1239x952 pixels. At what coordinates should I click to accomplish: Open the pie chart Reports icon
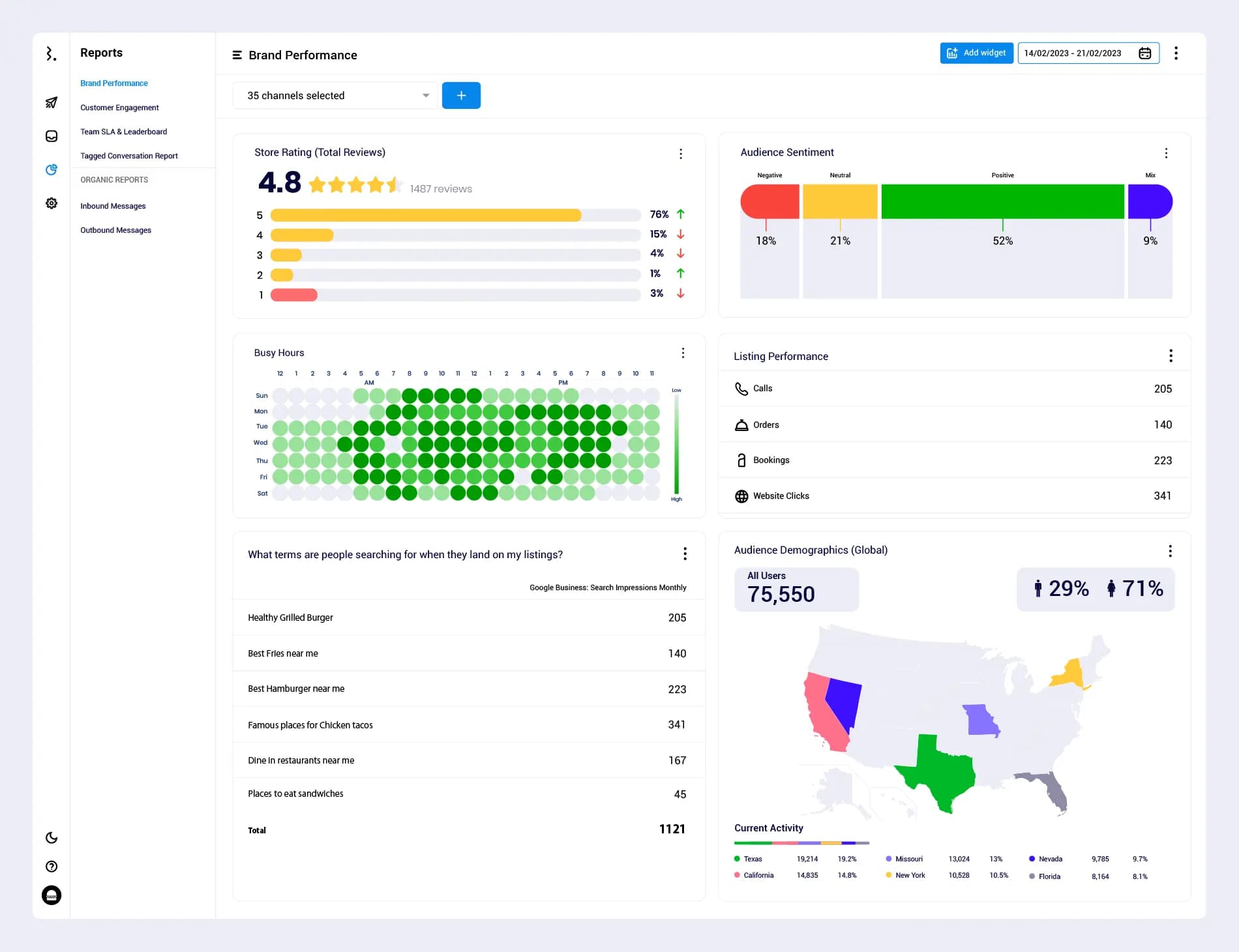52,170
